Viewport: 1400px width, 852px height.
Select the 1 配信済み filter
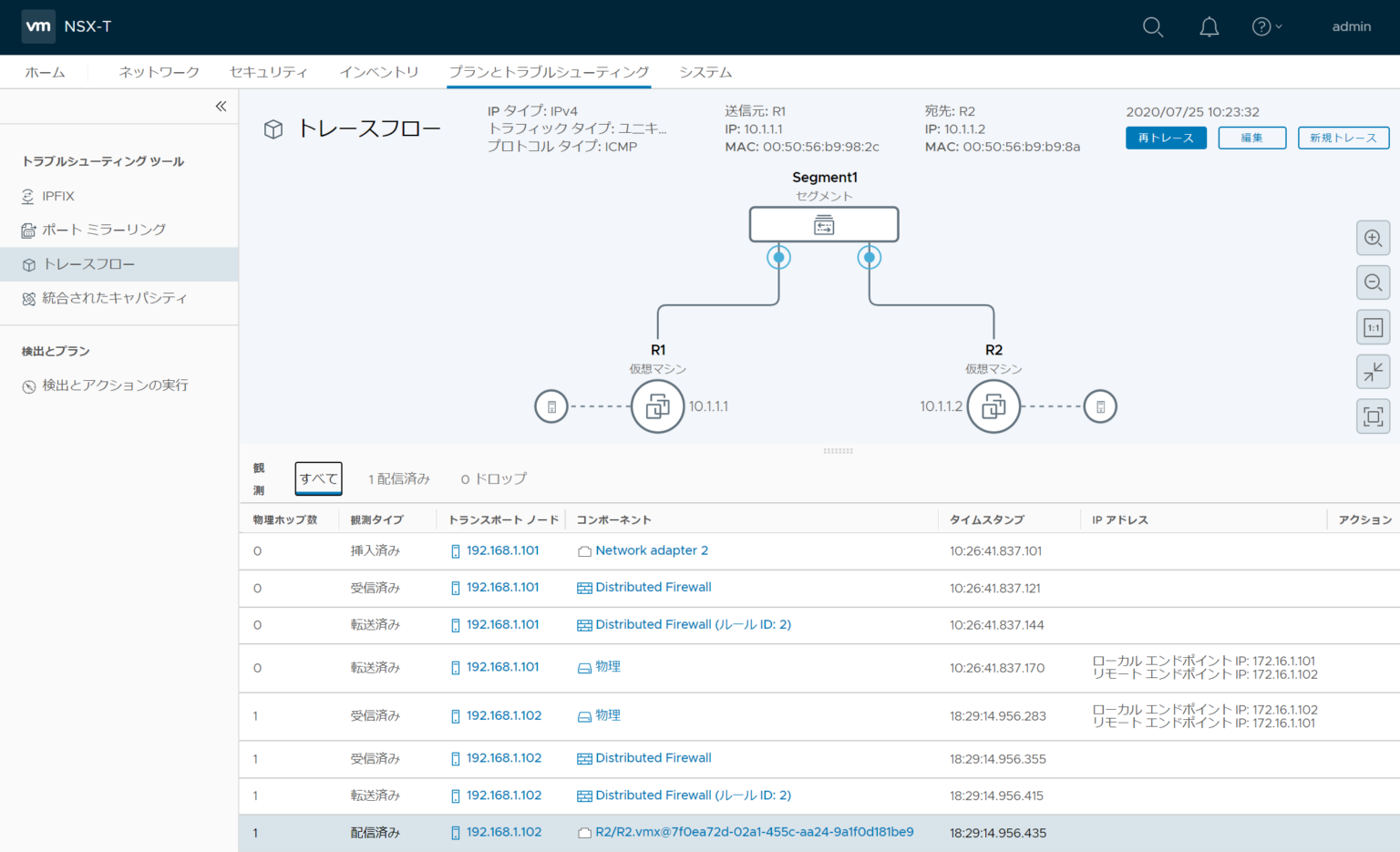pyautogui.click(x=399, y=478)
